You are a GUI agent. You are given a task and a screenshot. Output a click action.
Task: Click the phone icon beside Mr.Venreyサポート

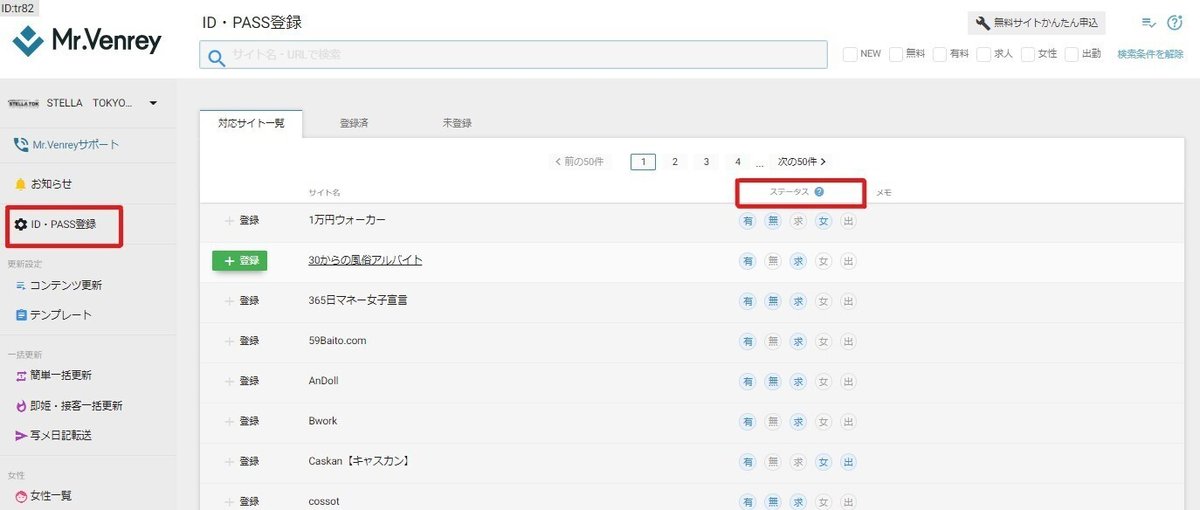click(x=21, y=145)
